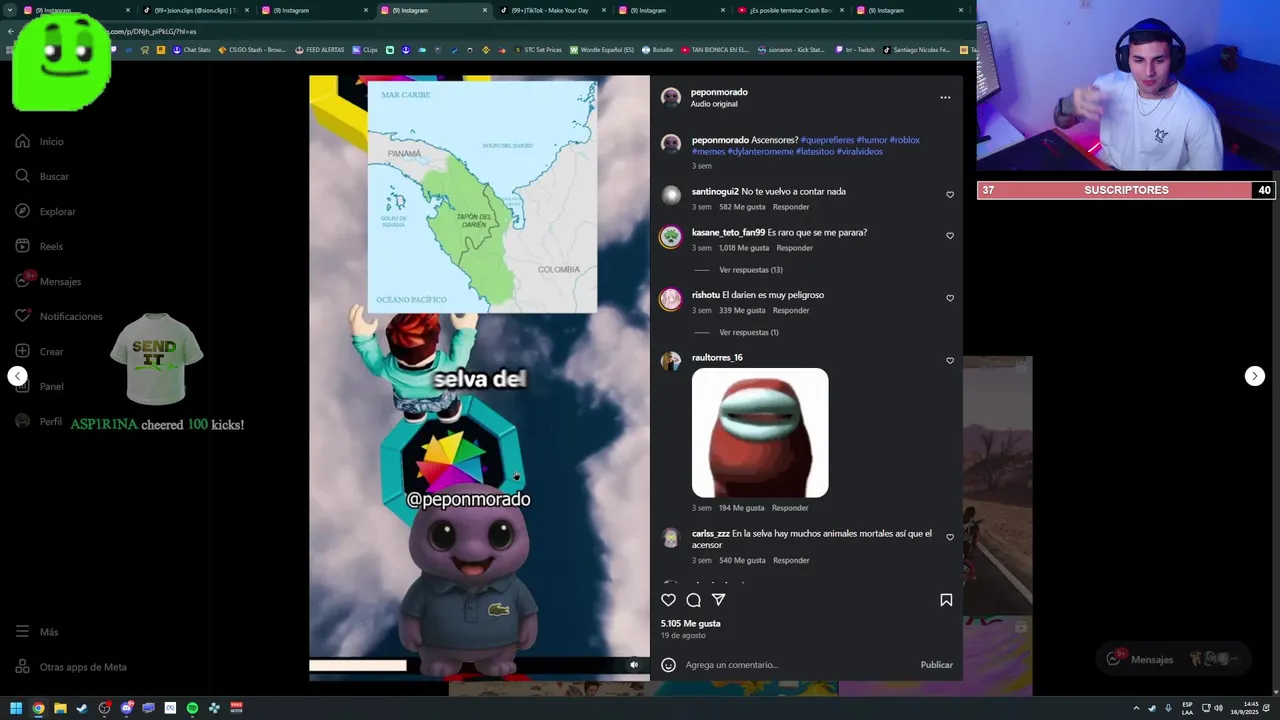Like raultorres_16's comment
The image size is (1280, 720).
pyautogui.click(x=950, y=361)
